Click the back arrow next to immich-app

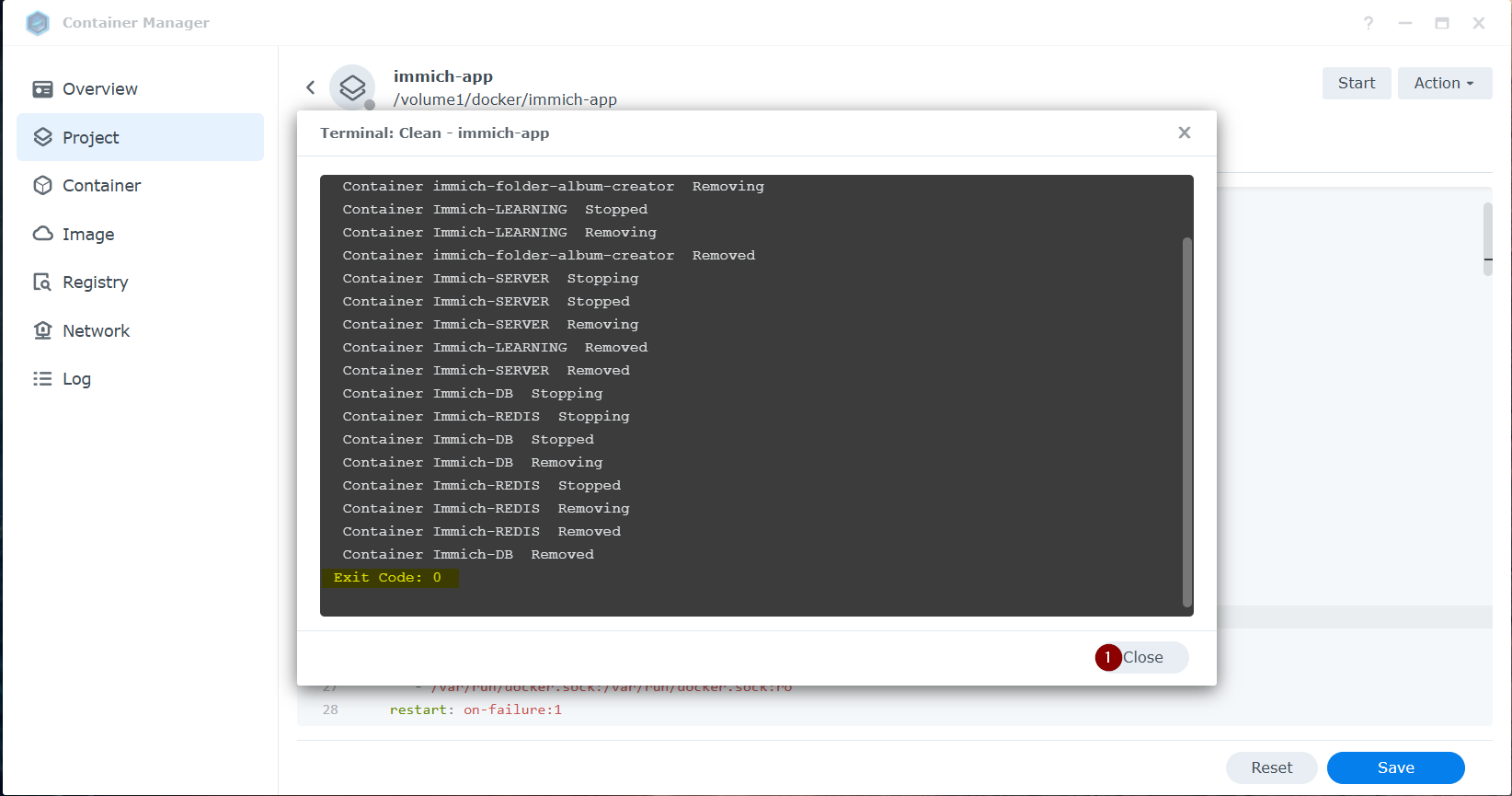[311, 87]
